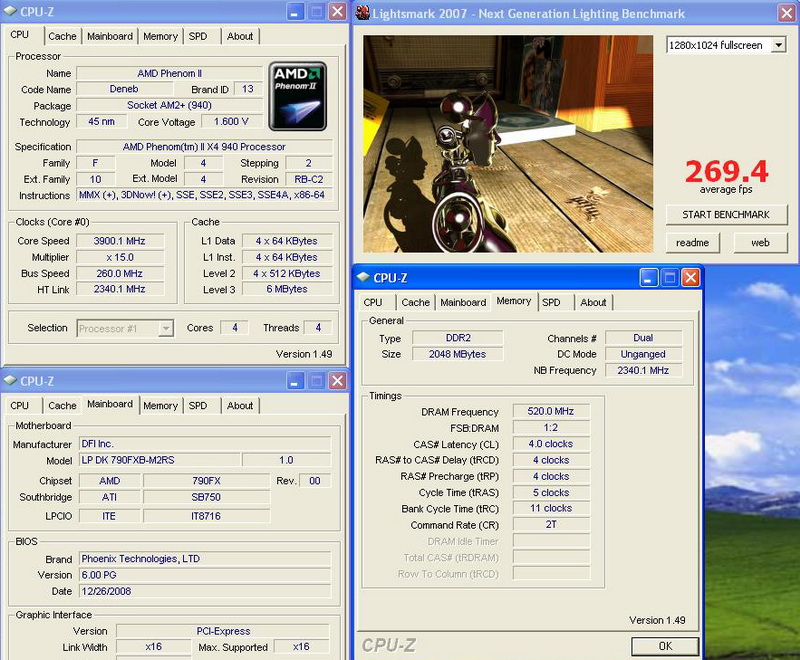Click the HT Link 2340.1 MHz value
The height and width of the screenshot is (660, 800).
pyautogui.click(x=120, y=289)
